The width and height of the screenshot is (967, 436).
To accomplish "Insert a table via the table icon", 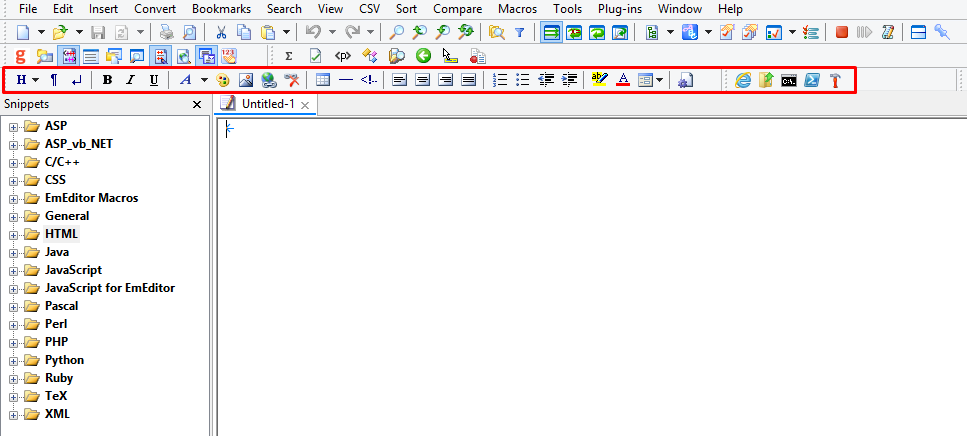I will (x=322, y=80).
